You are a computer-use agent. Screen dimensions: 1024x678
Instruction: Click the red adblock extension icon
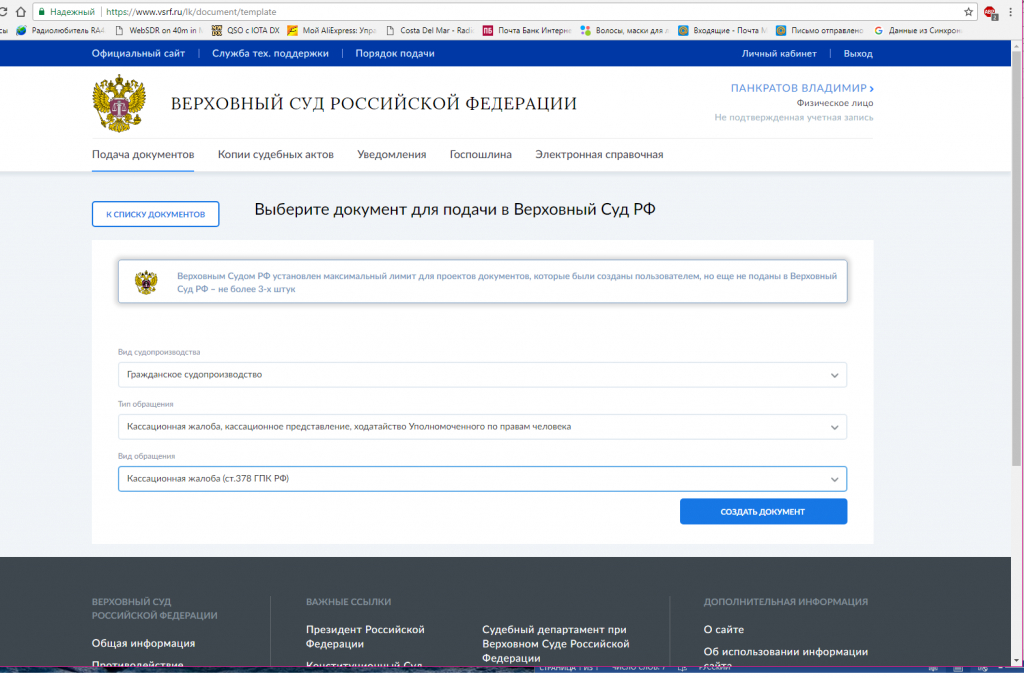coord(990,12)
